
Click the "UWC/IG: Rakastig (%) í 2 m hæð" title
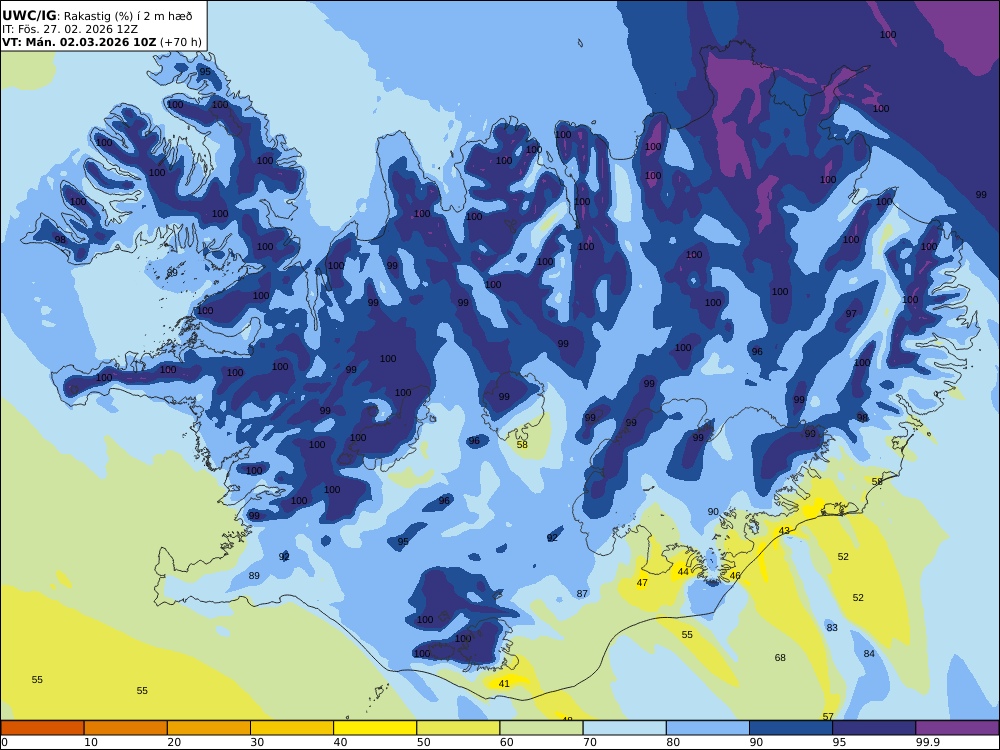pos(97,16)
